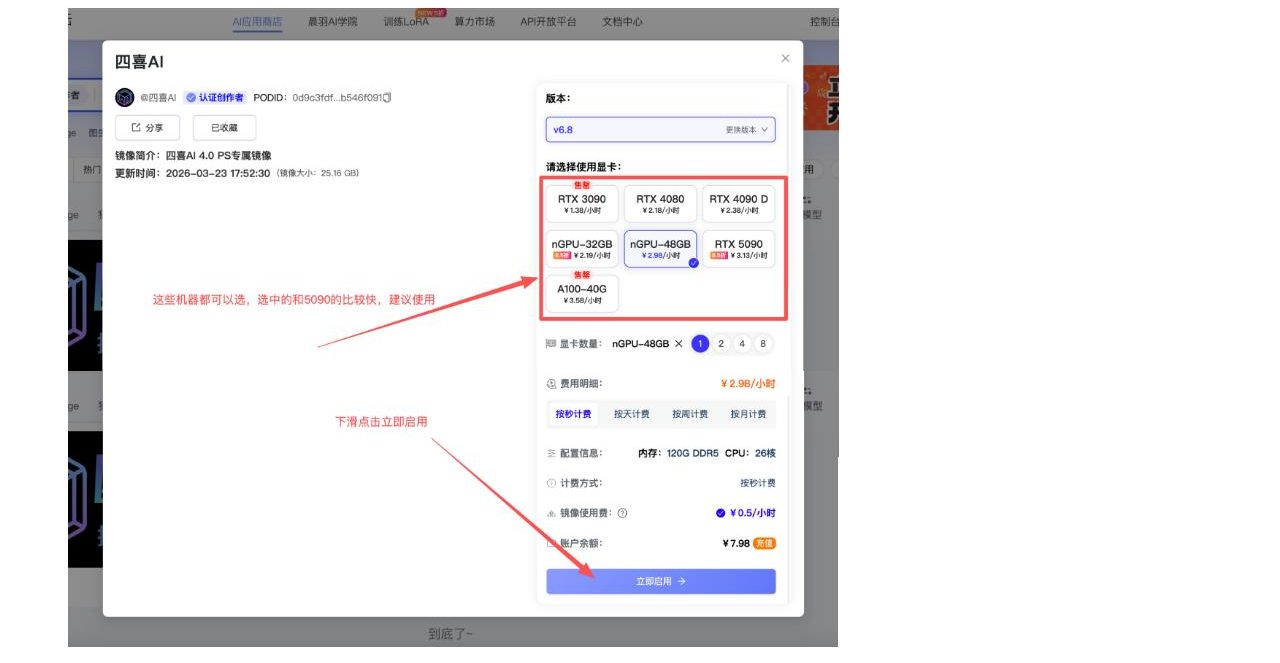Switch to 按月计费 billing tab
This screenshot has height=663, width=1280.
(x=747, y=414)
